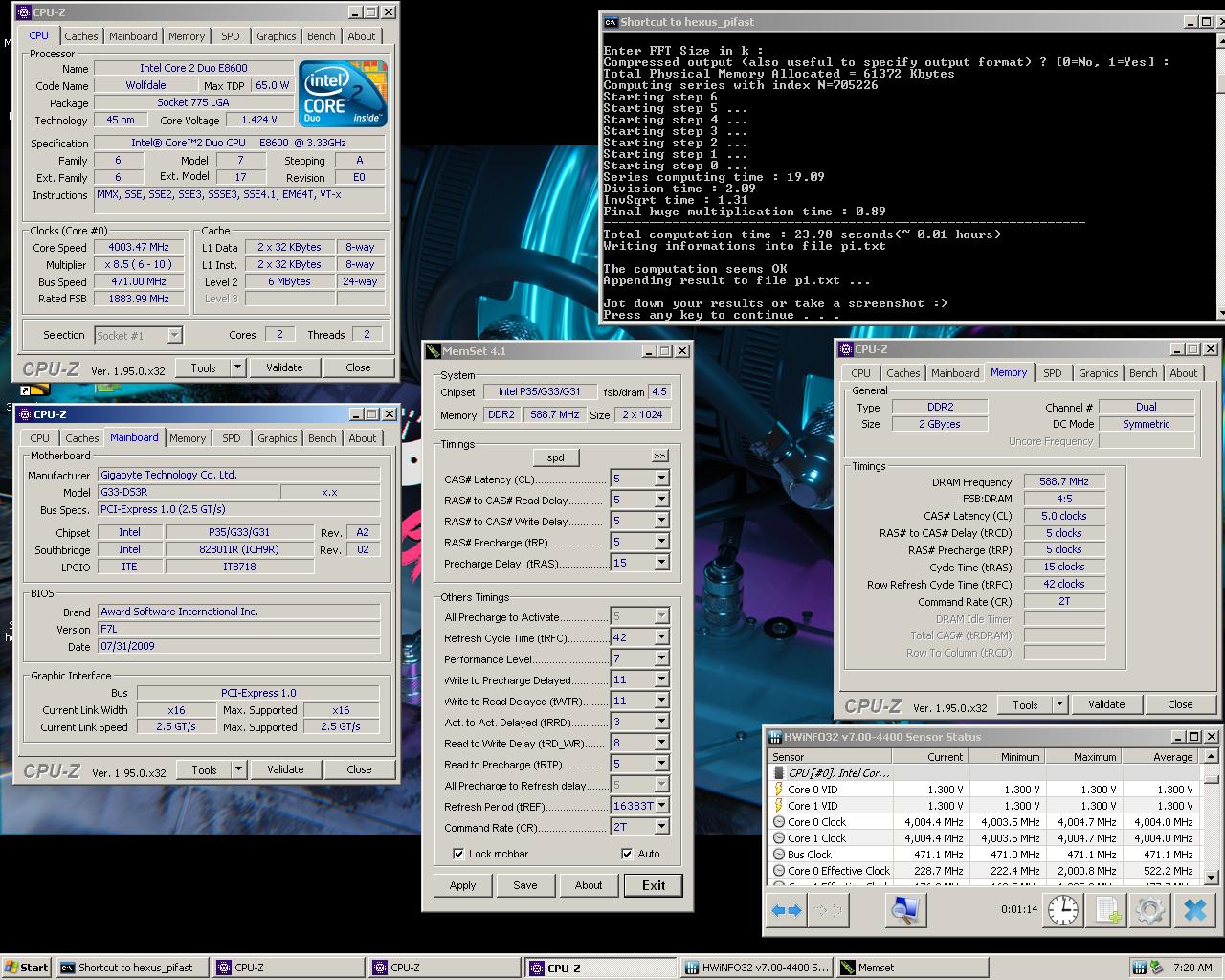Click HWiNFO scrollbar down arrow
The image size is (1225, 980).
pyautogui.click(x=1212, y=877)
